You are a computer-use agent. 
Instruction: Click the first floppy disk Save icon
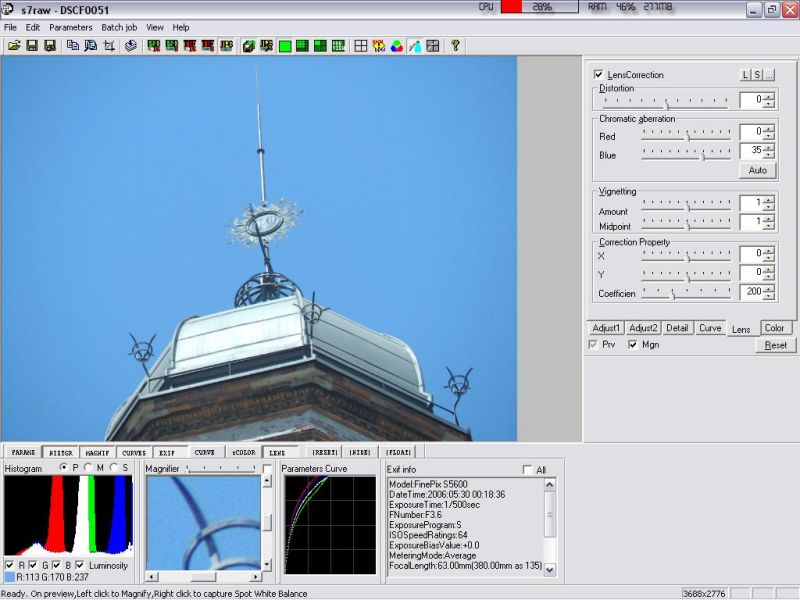[x=32, y=46]
